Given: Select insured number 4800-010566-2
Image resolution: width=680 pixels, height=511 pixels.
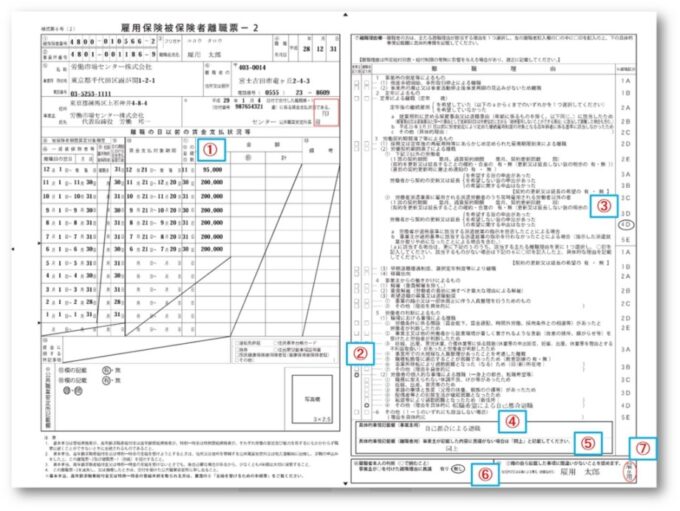Looking at the screenshot, I should coord(113,42).
